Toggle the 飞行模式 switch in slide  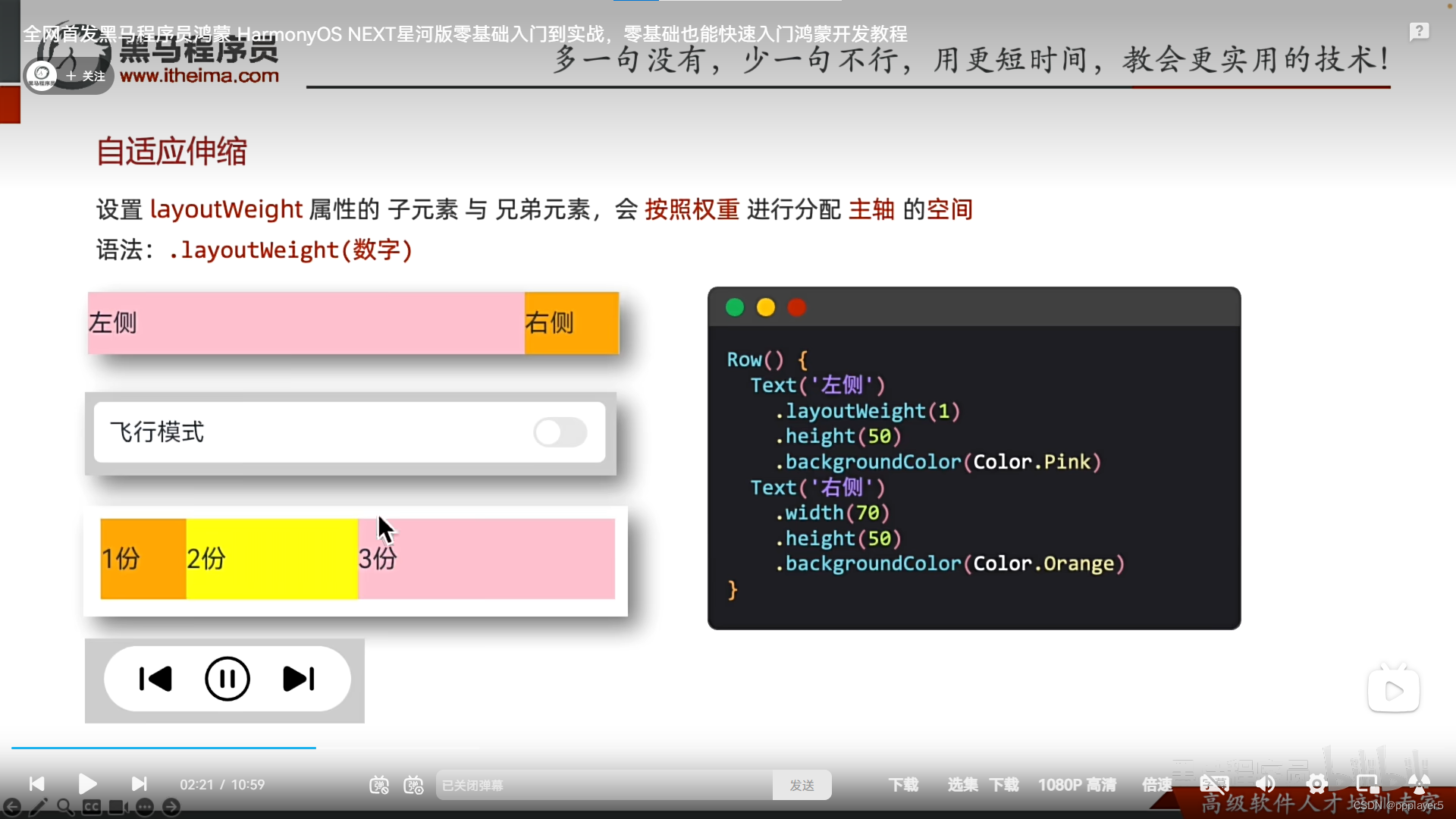click(560, 432)
